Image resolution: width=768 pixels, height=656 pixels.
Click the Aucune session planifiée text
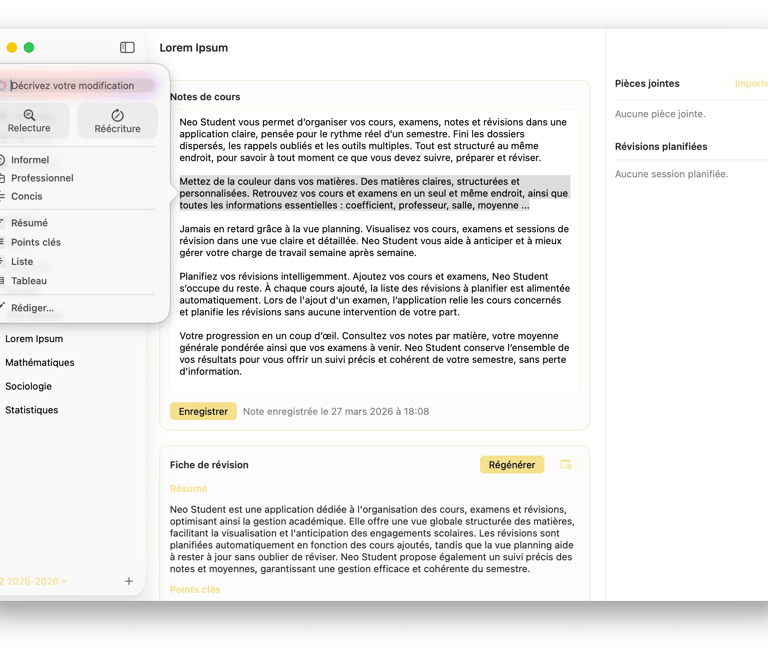672,174
